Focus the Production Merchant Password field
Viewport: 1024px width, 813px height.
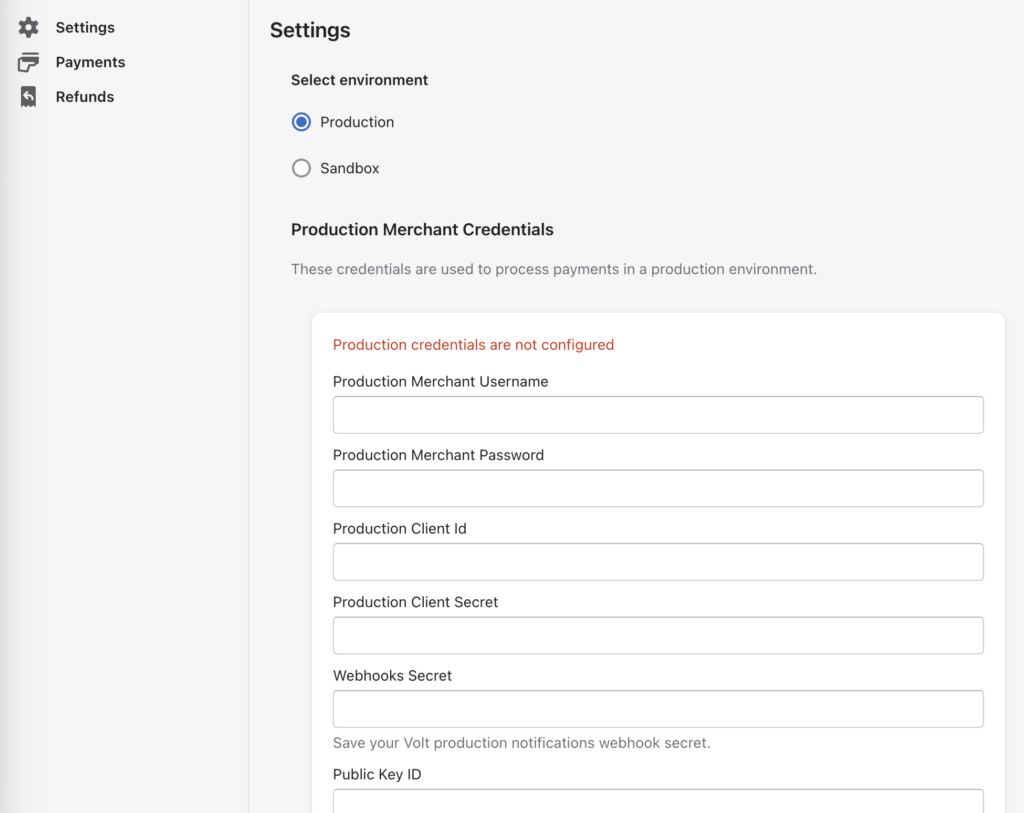pos(658,488)
